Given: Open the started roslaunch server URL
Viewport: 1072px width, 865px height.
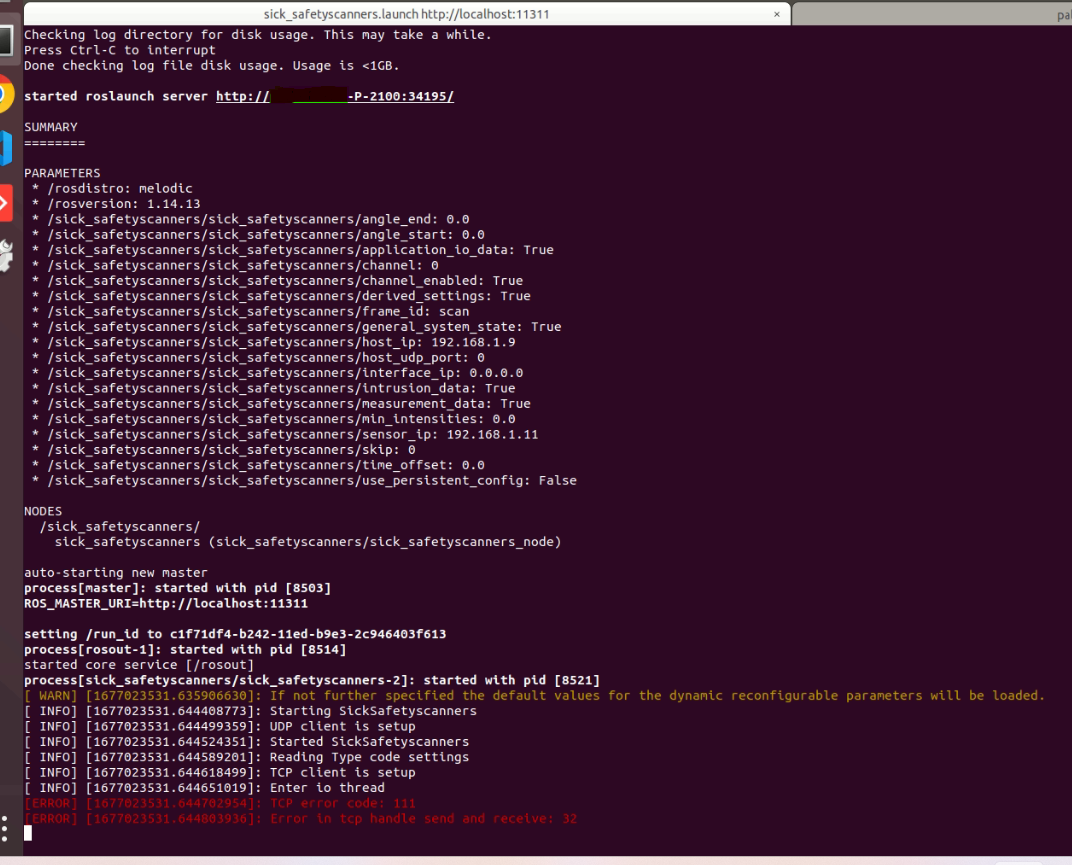Looking at the screenshot, I should (333, 96).
